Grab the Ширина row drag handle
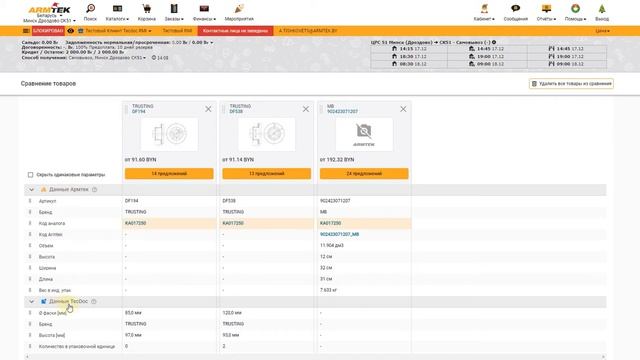Image resolution: width=640 pixels, height=360 pixels. tap(30, 268)
